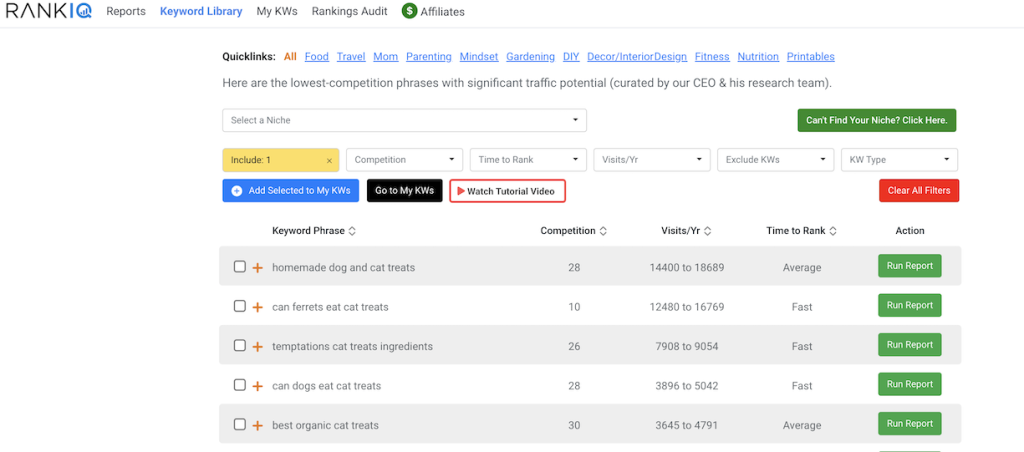Check temptations cat treats ingredients box

[x=240, y=345]
